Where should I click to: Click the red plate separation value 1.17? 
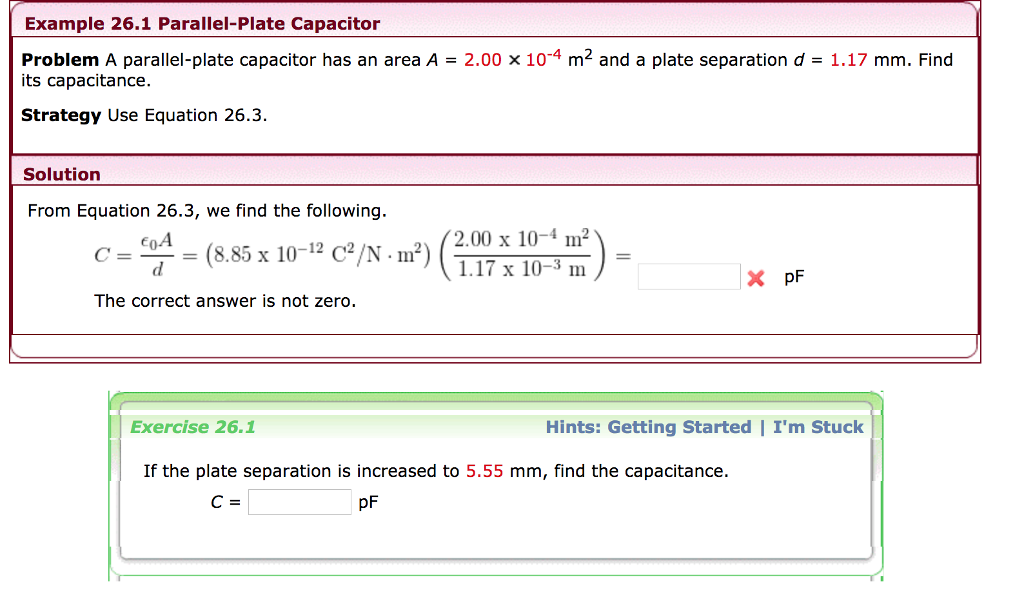click(x=848, y=60)
